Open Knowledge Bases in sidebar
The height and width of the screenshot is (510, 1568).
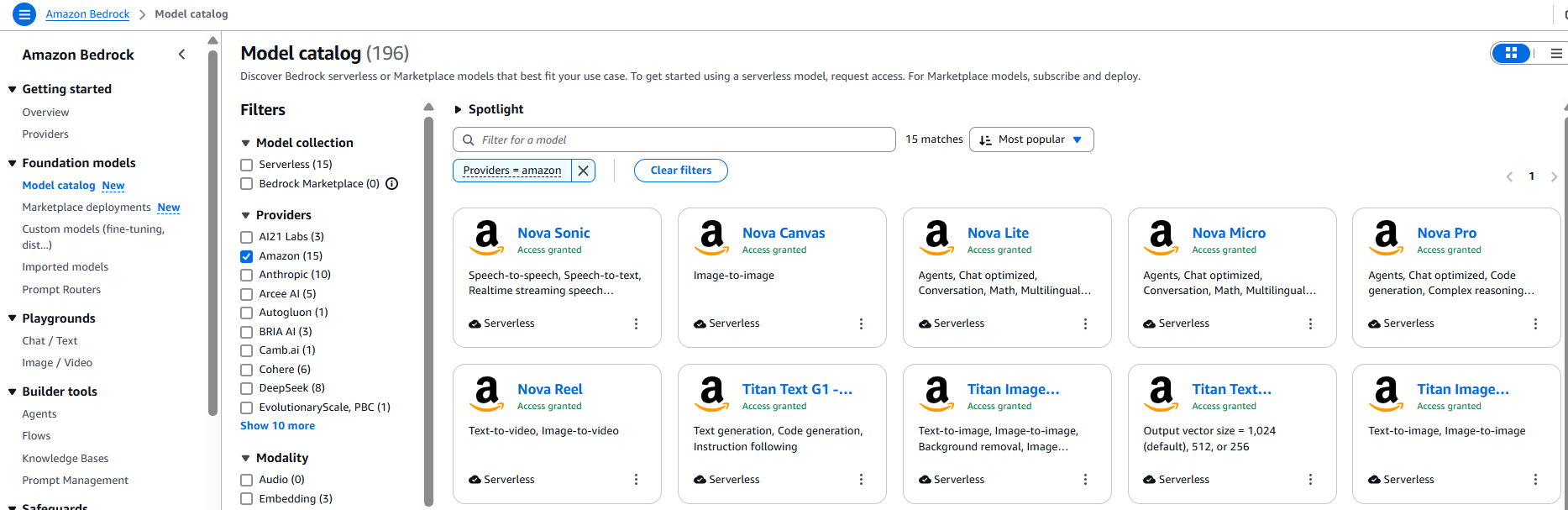66,459
